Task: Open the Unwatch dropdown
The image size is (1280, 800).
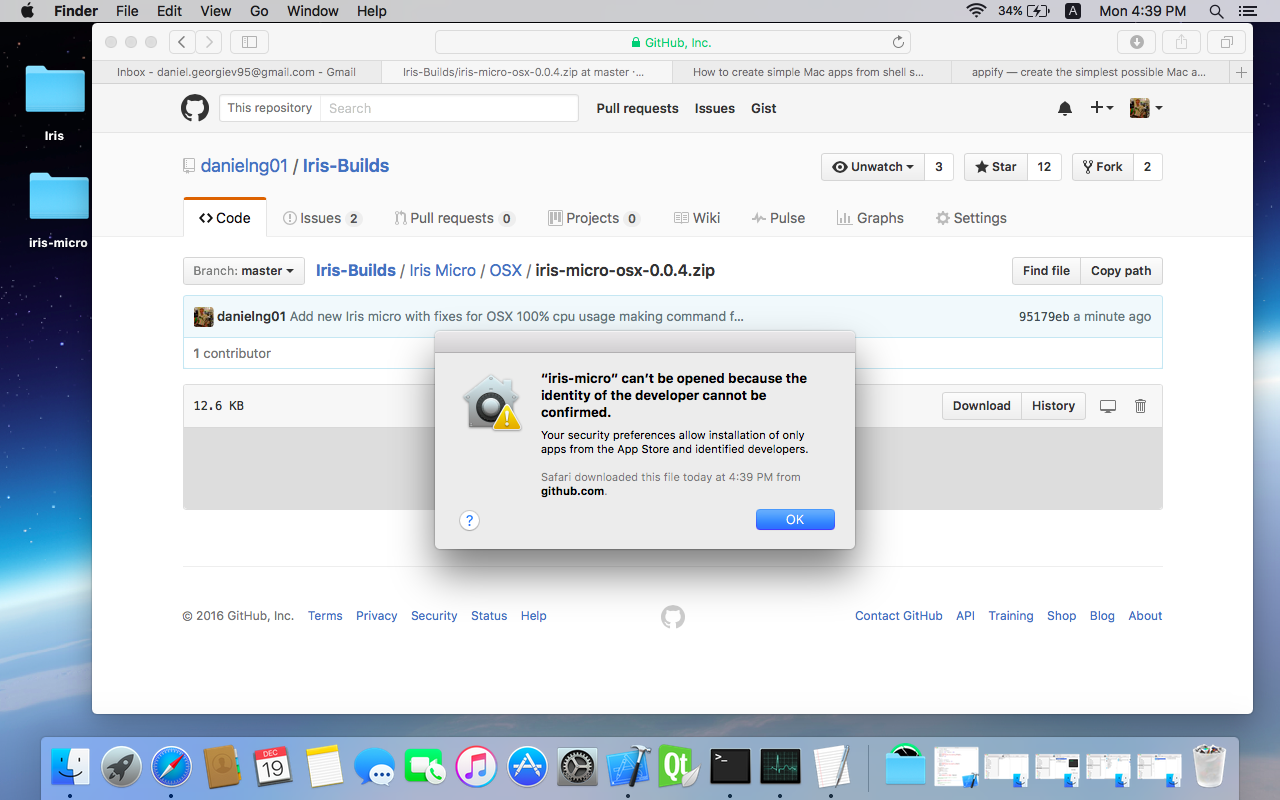Action: click(x=873, y=167)
